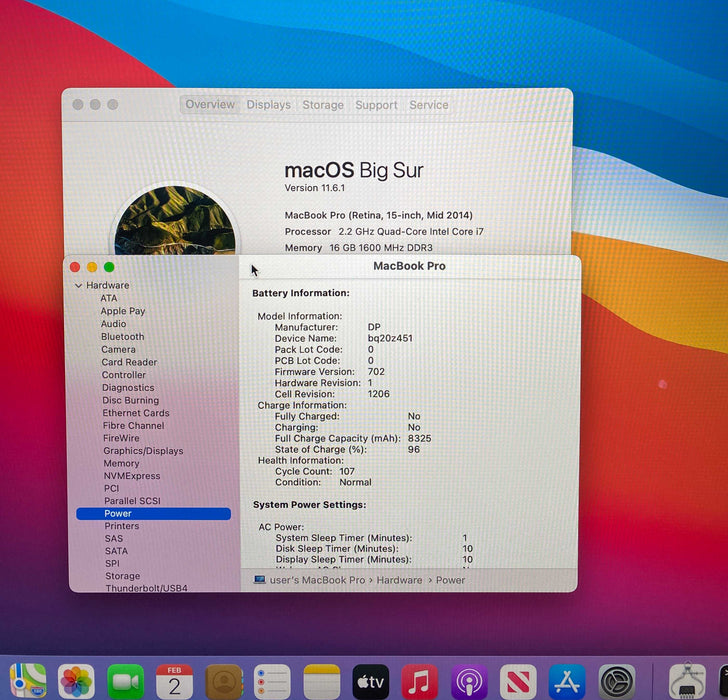728x700 pixels.
Task: Choose Ethernet Cards in the Hardware list
Action: point(136,413)
